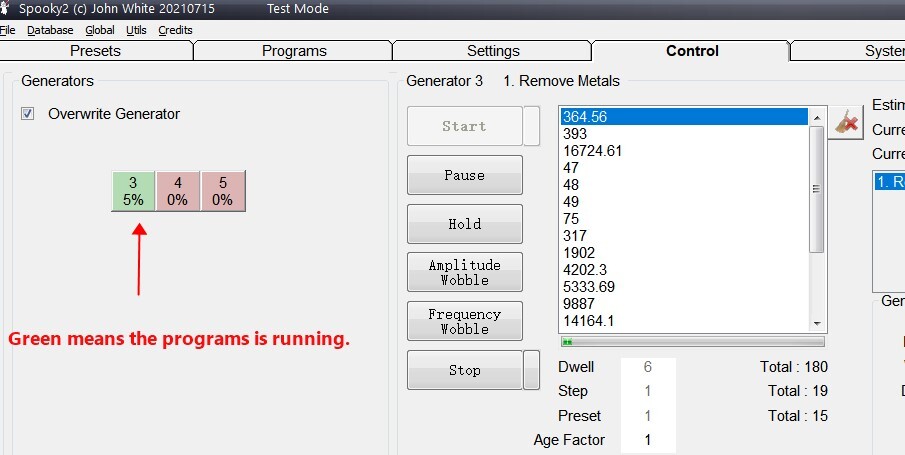Toggle the Overwrite Generator checkbox
Image resolution: width=905 pixels, height=455 pixels.
(28, 114)
